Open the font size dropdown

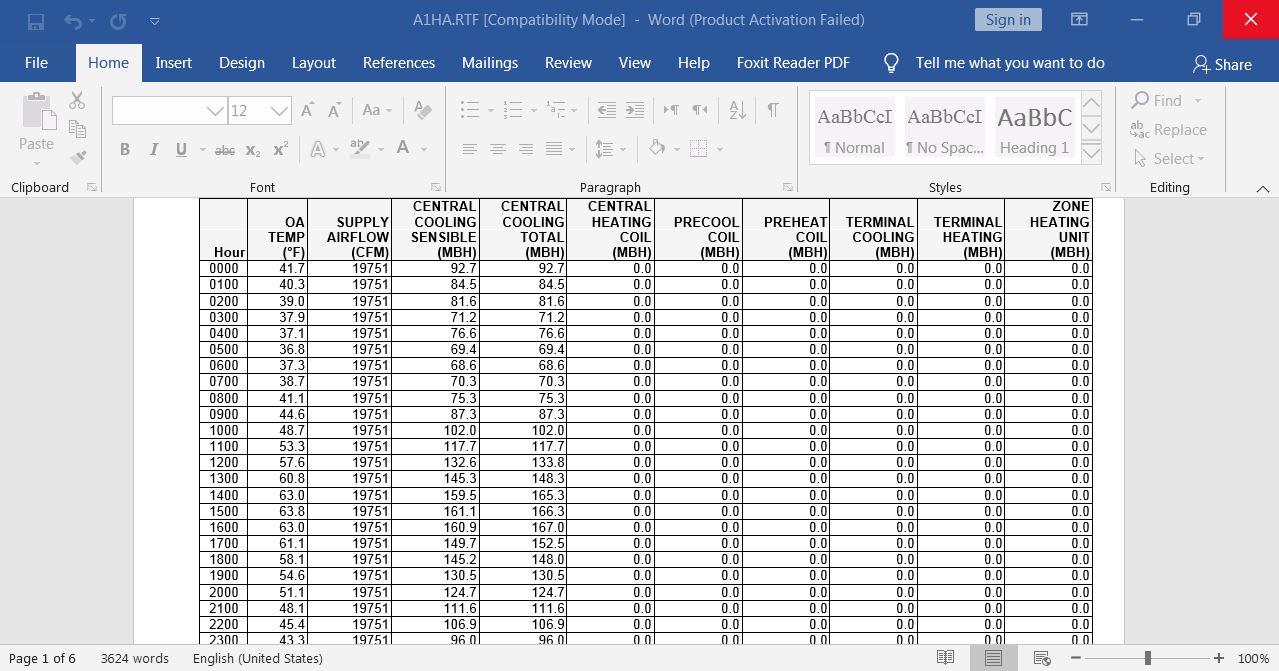coord(280,110)
